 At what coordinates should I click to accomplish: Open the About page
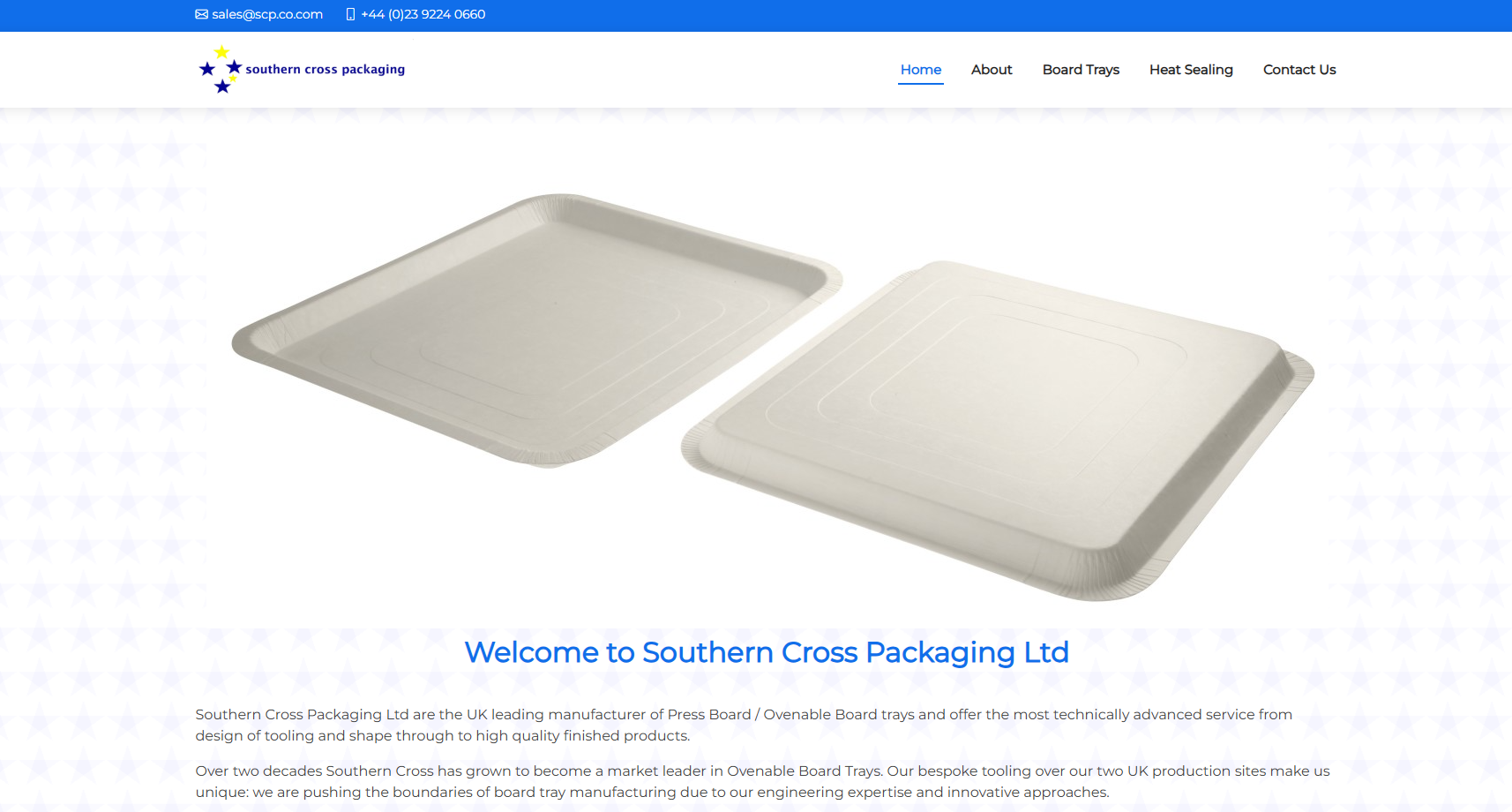point(992,70)
